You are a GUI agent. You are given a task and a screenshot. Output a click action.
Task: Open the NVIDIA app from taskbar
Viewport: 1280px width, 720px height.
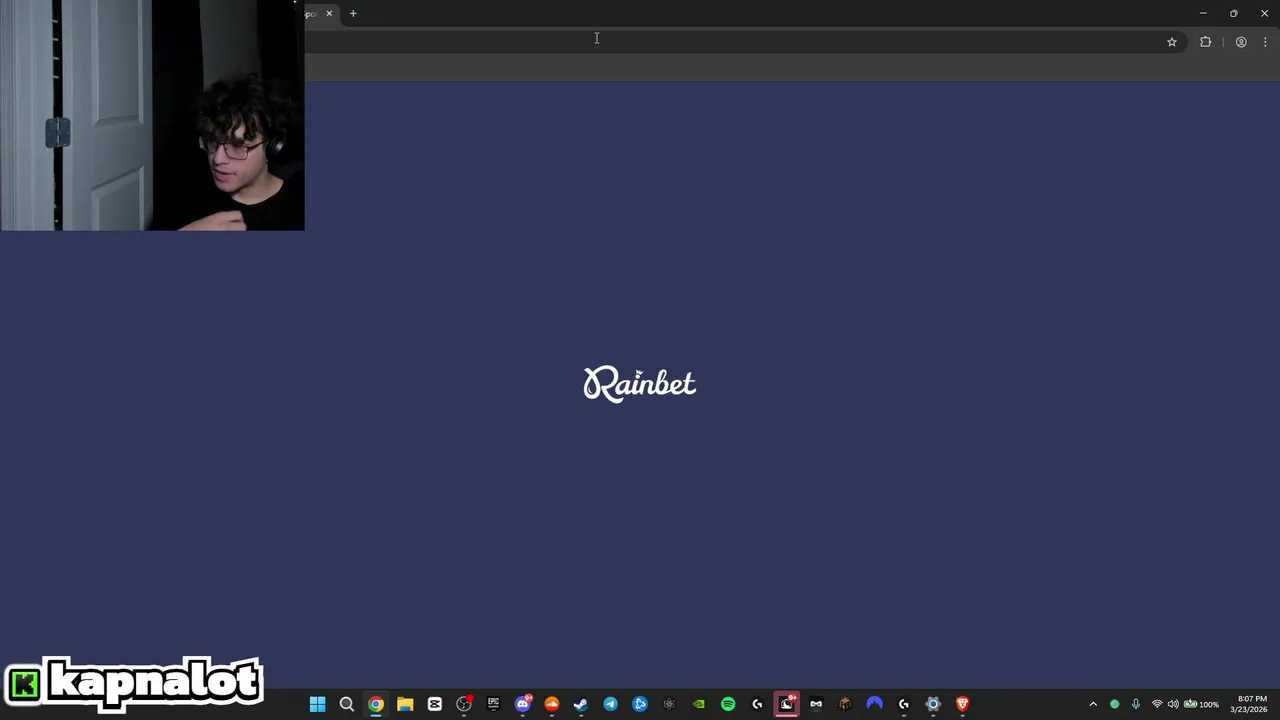coord(699,704)
